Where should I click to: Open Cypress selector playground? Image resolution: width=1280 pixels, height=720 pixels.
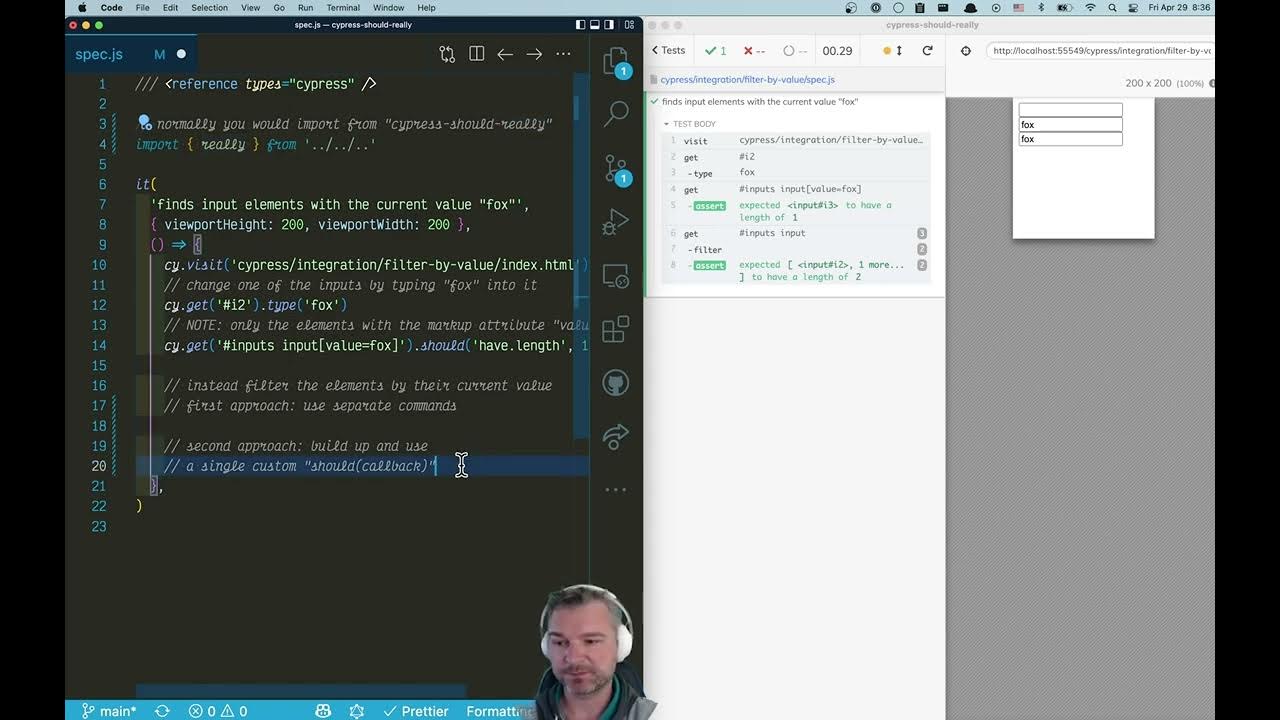tap(965, 50)
